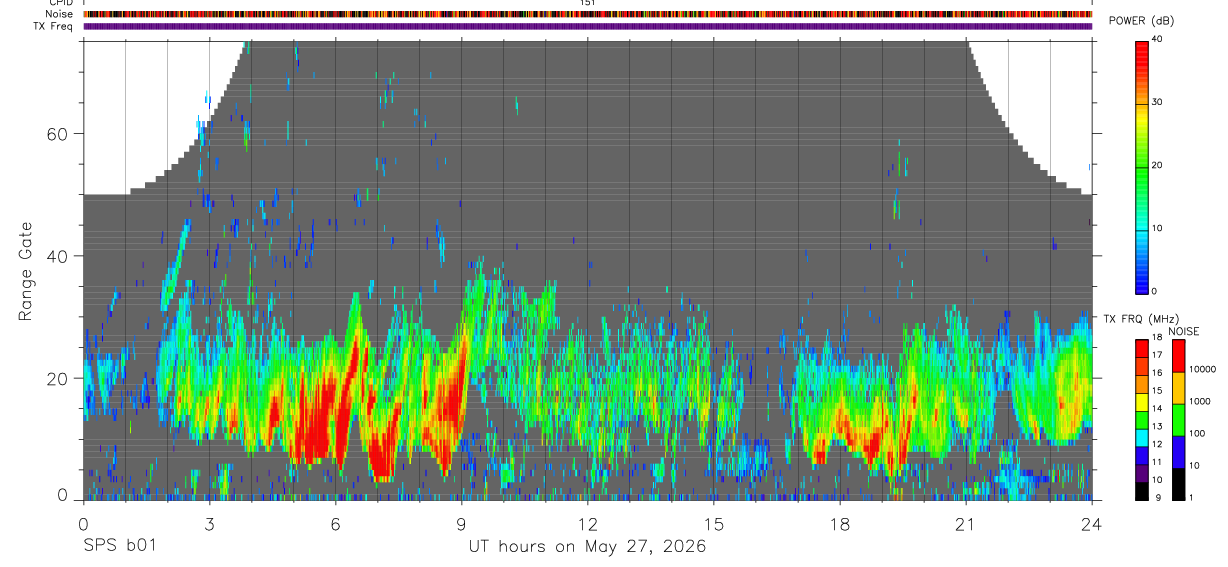Click the POWER (dB) legend title

(1141, 21)
